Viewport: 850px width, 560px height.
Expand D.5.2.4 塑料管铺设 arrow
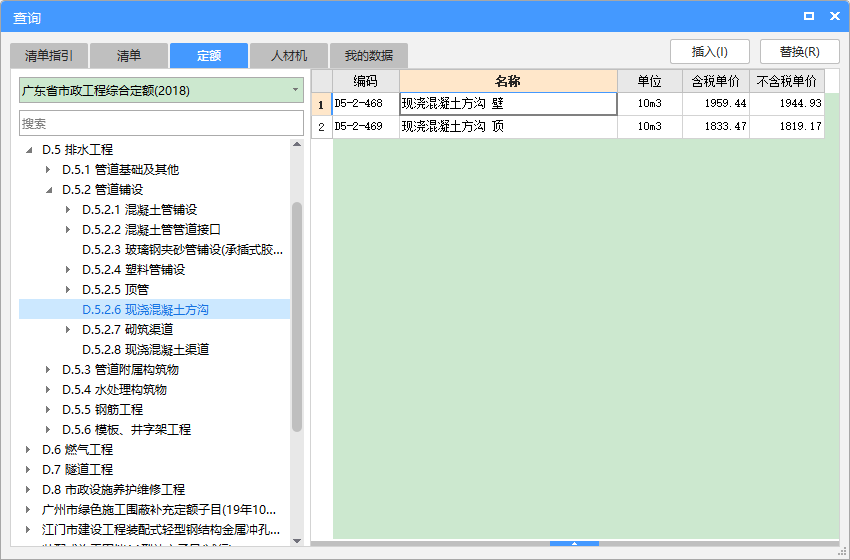(68, 269)
